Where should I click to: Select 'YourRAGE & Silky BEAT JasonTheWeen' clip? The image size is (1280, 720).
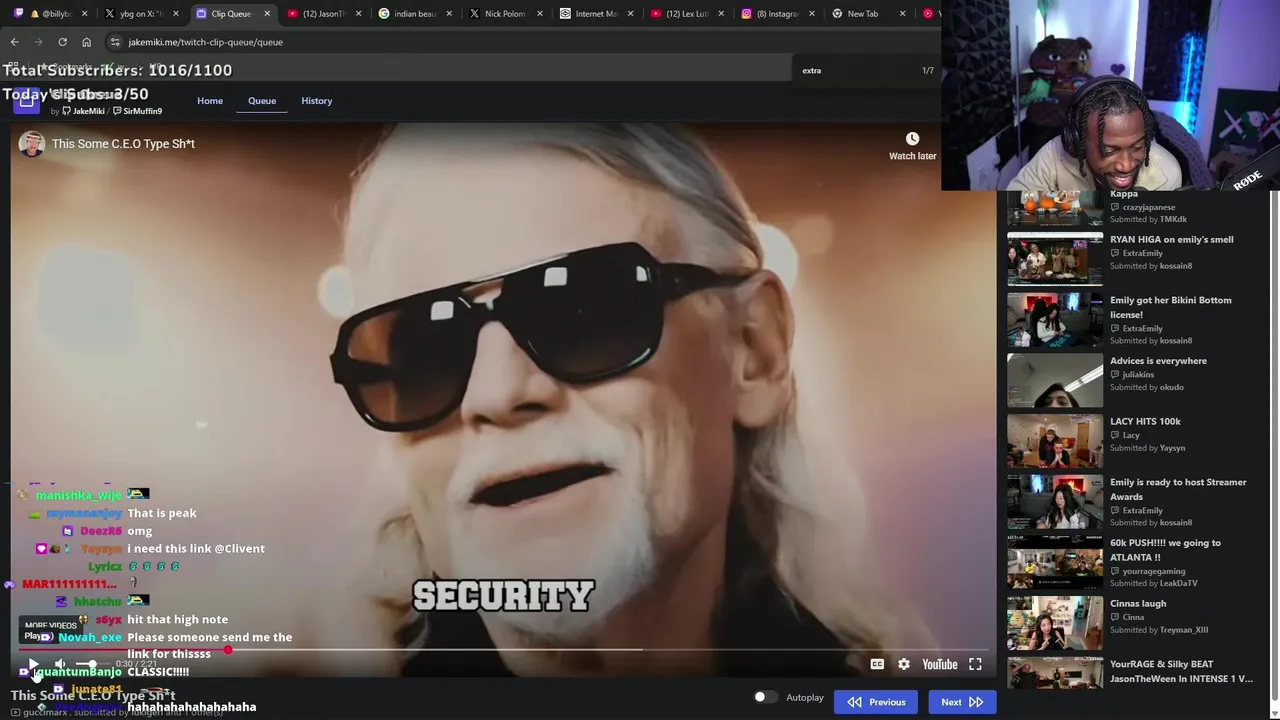(1181, 671)
